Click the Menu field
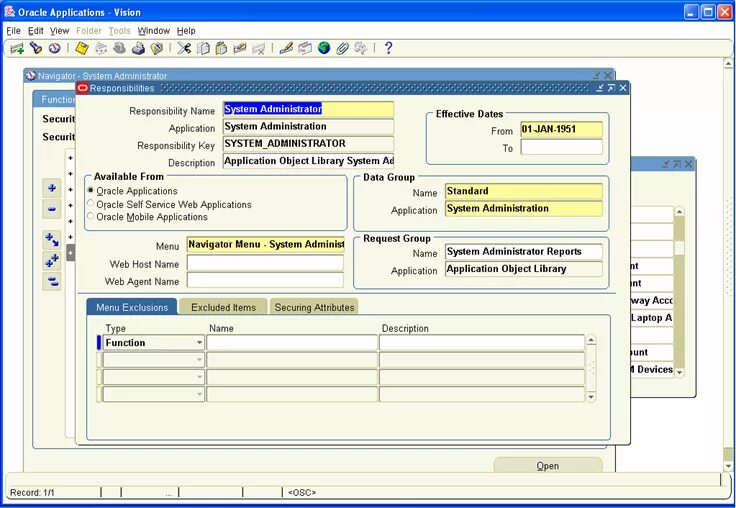Screen dimensions: 736x508 (x=265, y=245)
